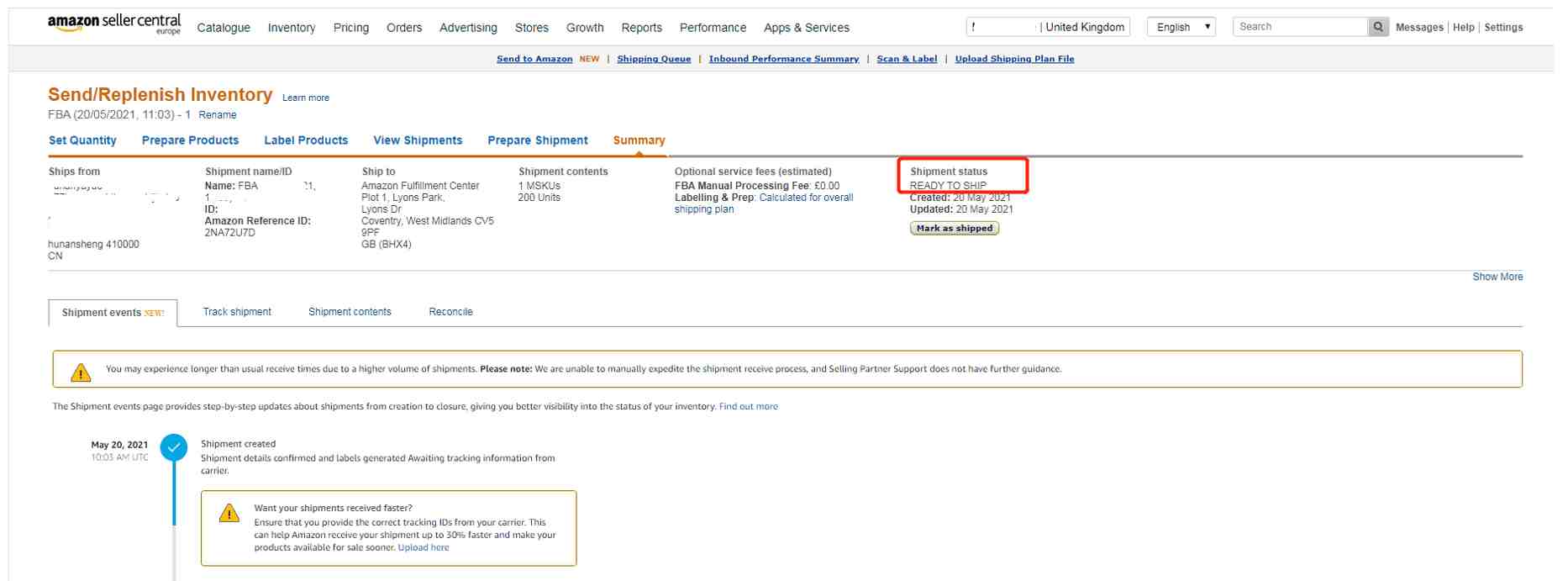Click the '200 Units' shipment contents text
The image size is (1568, 581).
[x=539, y=198]
